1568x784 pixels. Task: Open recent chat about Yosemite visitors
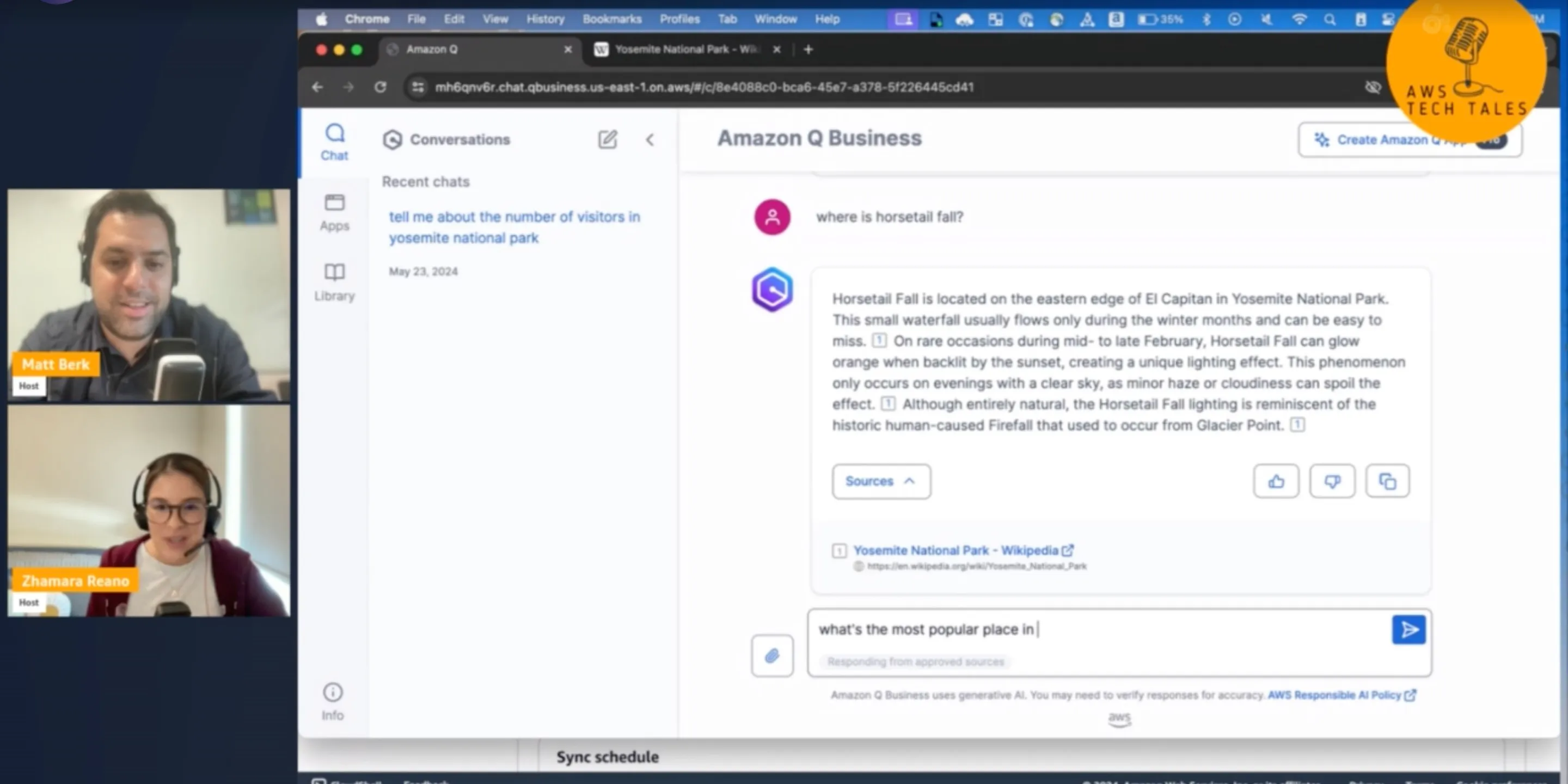(514, 227)
